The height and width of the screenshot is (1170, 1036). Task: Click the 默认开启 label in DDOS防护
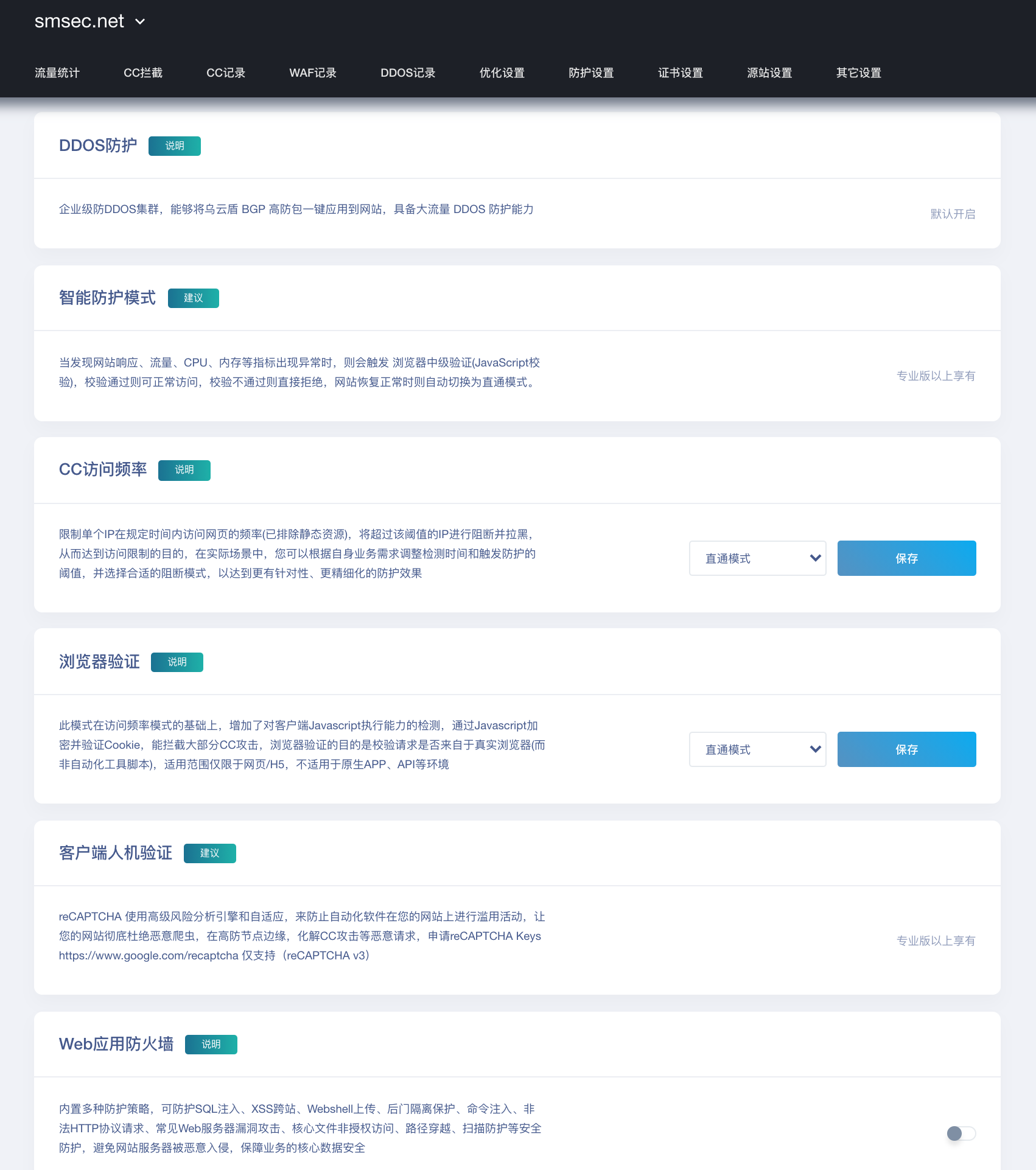pos(953,214)
